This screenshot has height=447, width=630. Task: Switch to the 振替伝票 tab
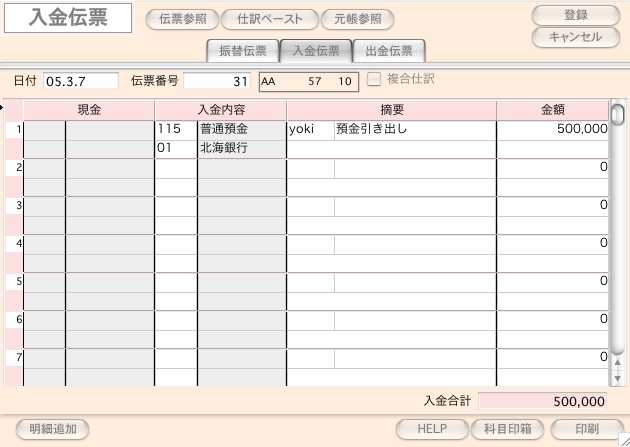tap(241, 51)
